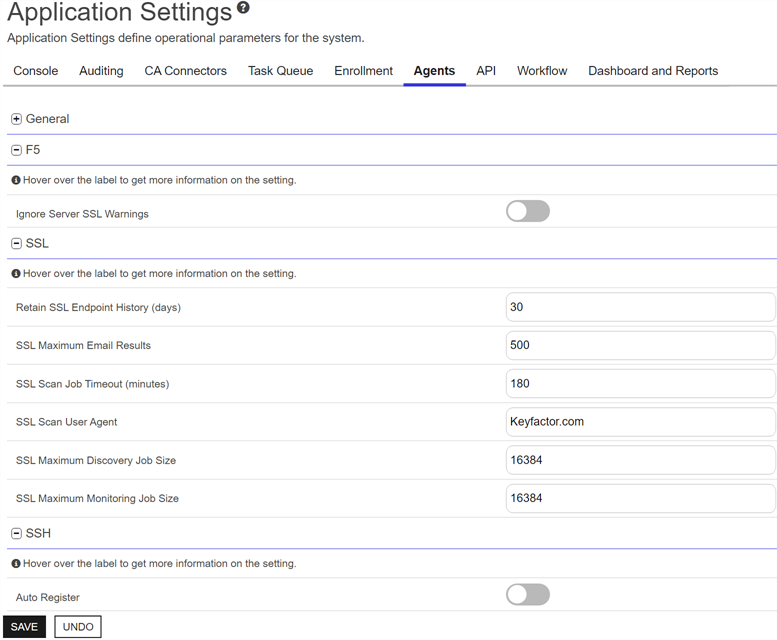Expand the General section
This screenshot has width=777, height=640.
16,119
